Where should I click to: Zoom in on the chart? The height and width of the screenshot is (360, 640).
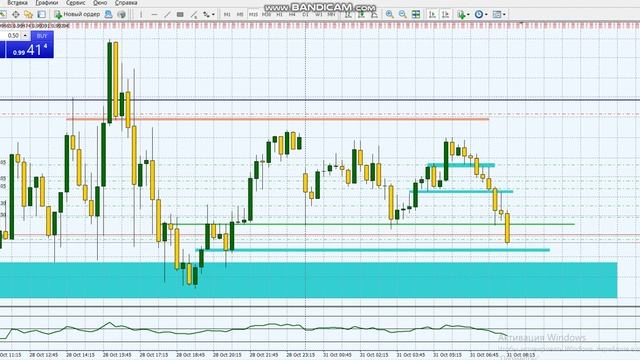(390, 15)
